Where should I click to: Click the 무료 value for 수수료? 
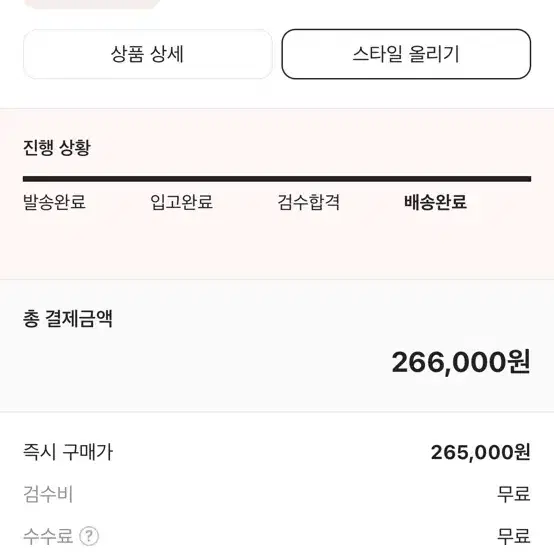(514, 536)
